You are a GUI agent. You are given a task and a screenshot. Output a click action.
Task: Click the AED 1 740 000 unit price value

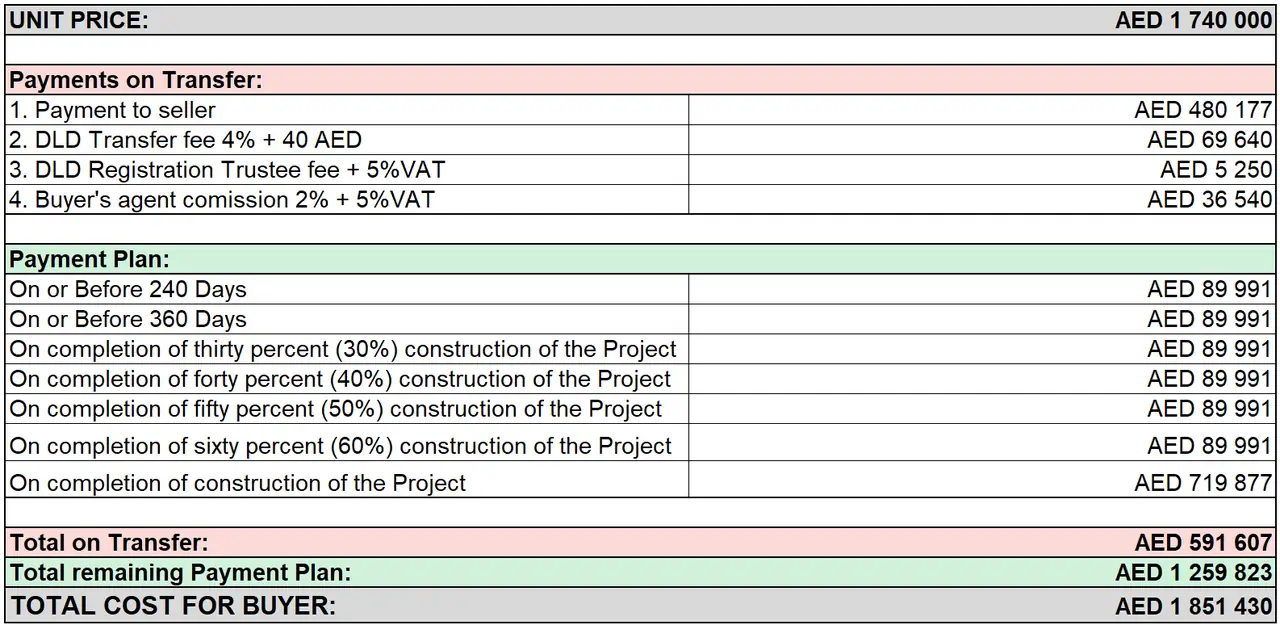point(1194,20)
